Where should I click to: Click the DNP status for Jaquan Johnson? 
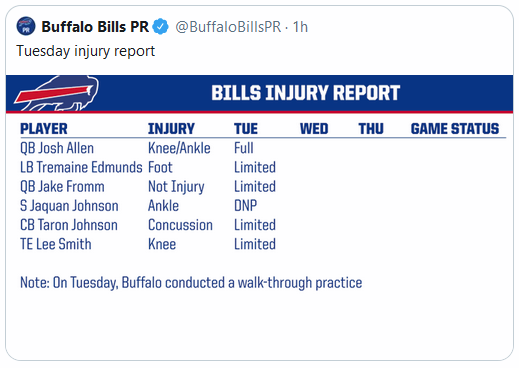(246, 206)
